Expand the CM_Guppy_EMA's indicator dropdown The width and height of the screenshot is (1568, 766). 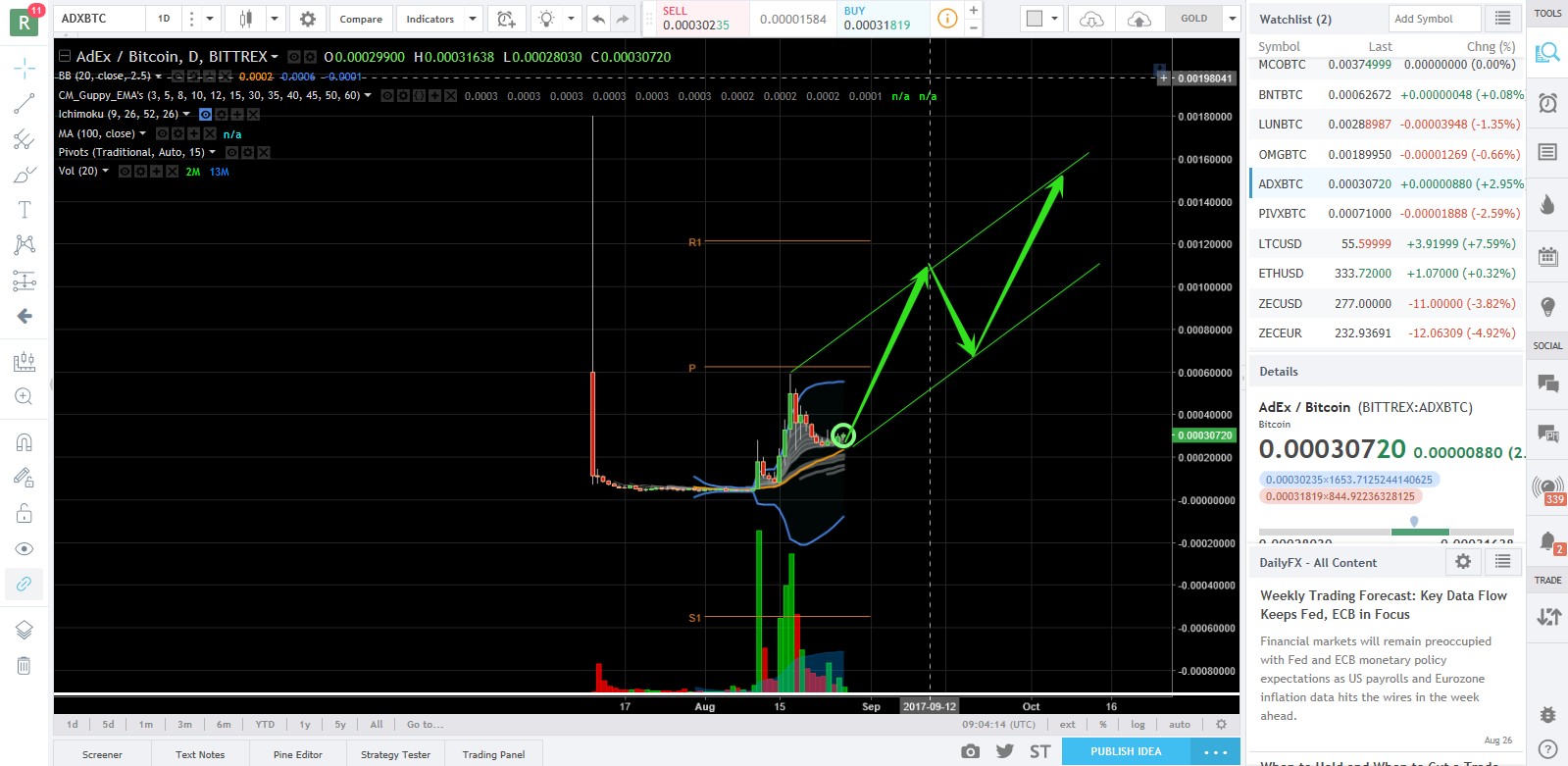tap(368, 95)
